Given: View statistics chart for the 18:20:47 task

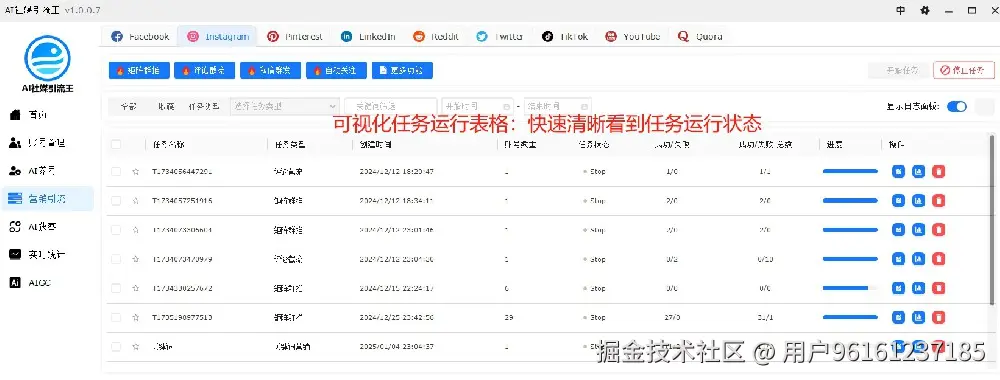Looking at the screenshot, I should pos(918,172).
